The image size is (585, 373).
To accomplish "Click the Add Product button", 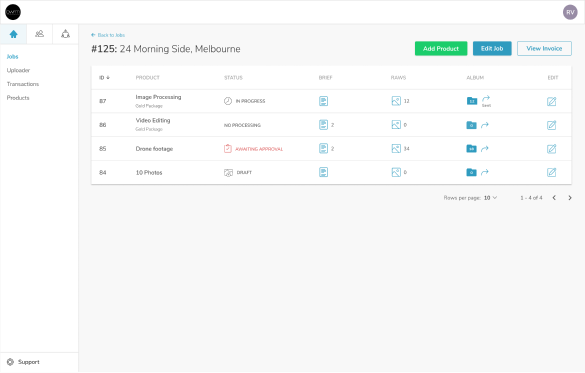I will (x=441, y=48).
